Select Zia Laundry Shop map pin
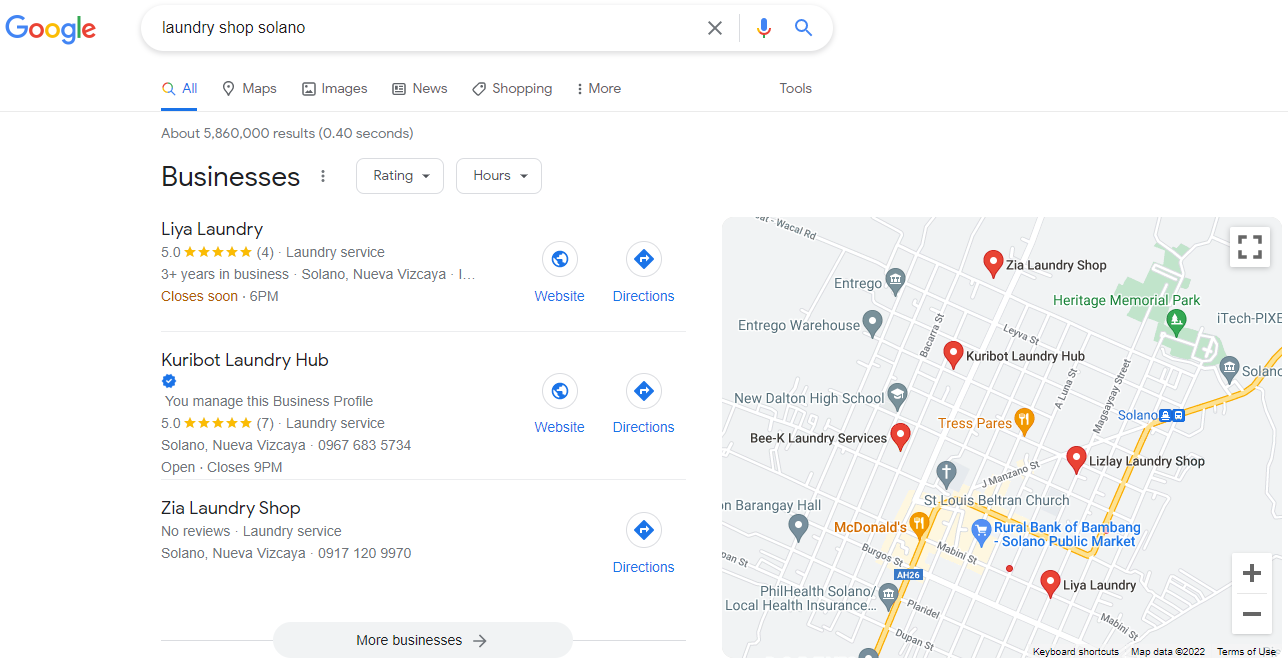Screen dimensions: 1288x663 [x=993, y=264]
